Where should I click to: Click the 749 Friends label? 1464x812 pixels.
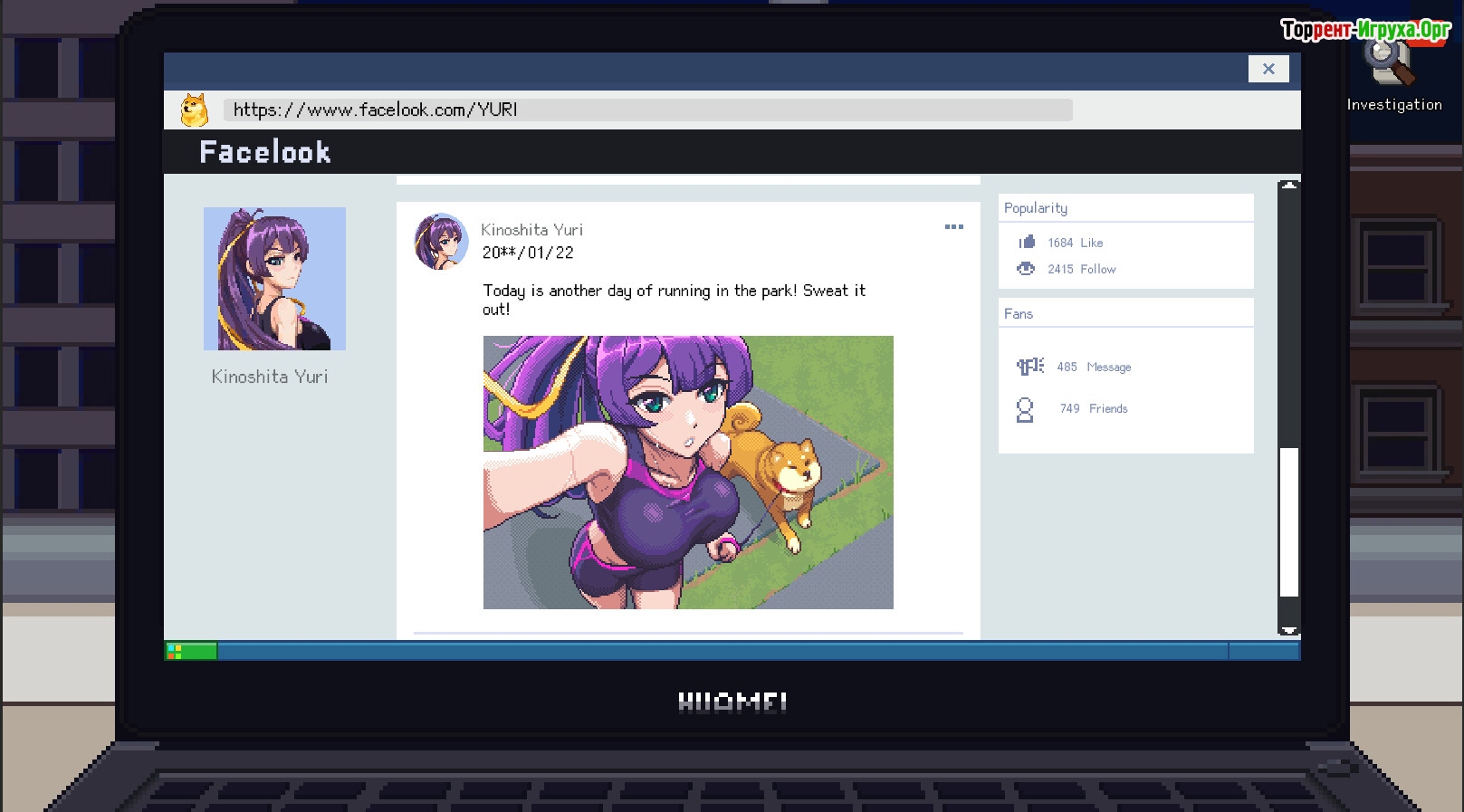(1094, 409)
